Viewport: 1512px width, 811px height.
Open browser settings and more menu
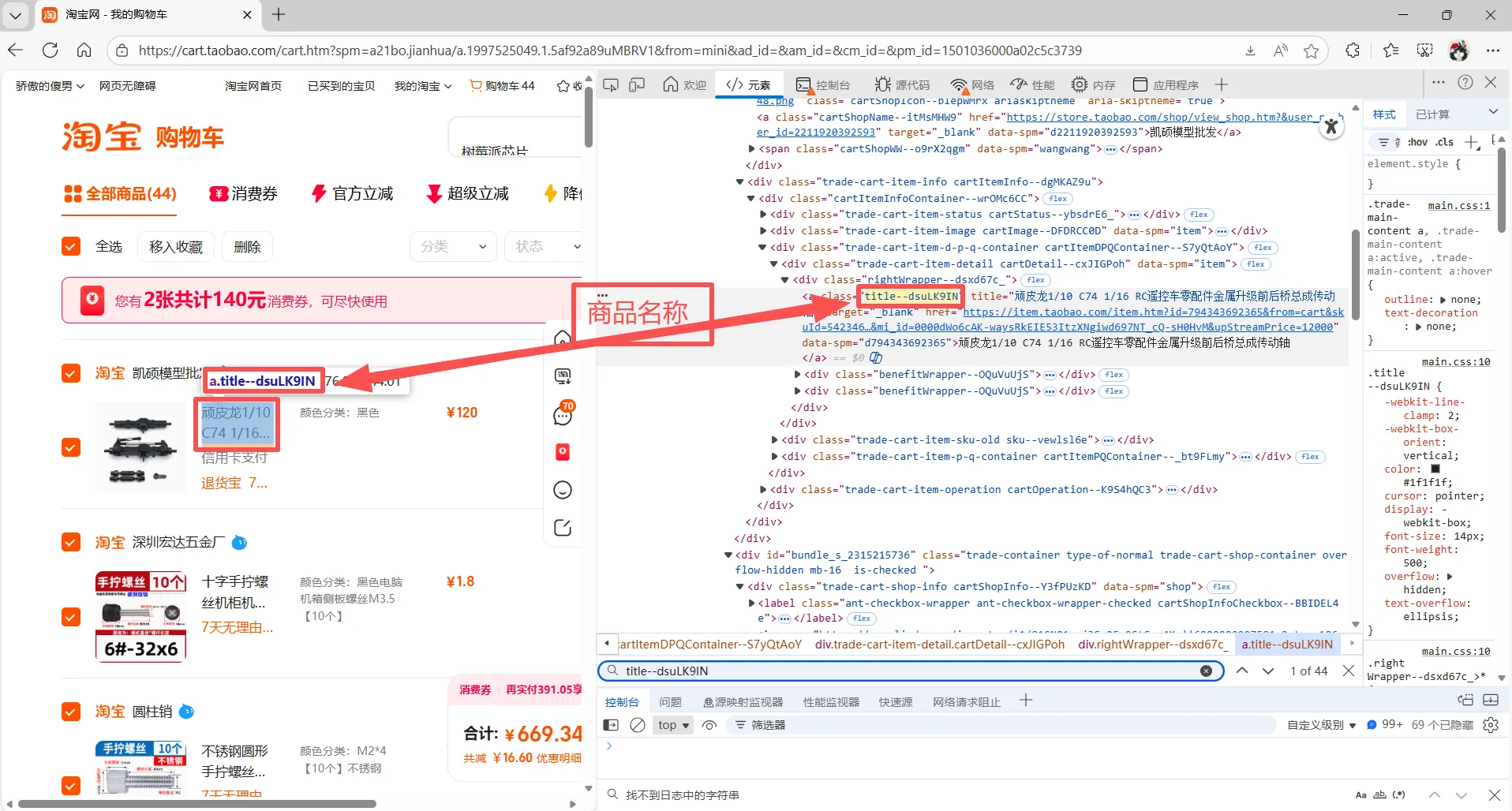pos(1493,50)
